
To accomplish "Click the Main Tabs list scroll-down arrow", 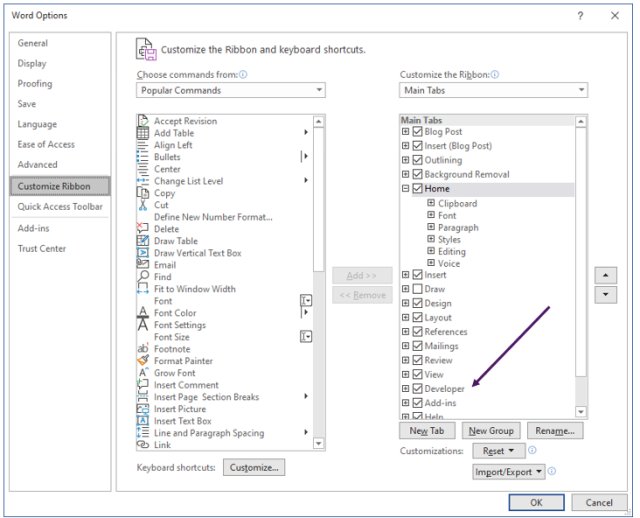I will coord(580,412).
